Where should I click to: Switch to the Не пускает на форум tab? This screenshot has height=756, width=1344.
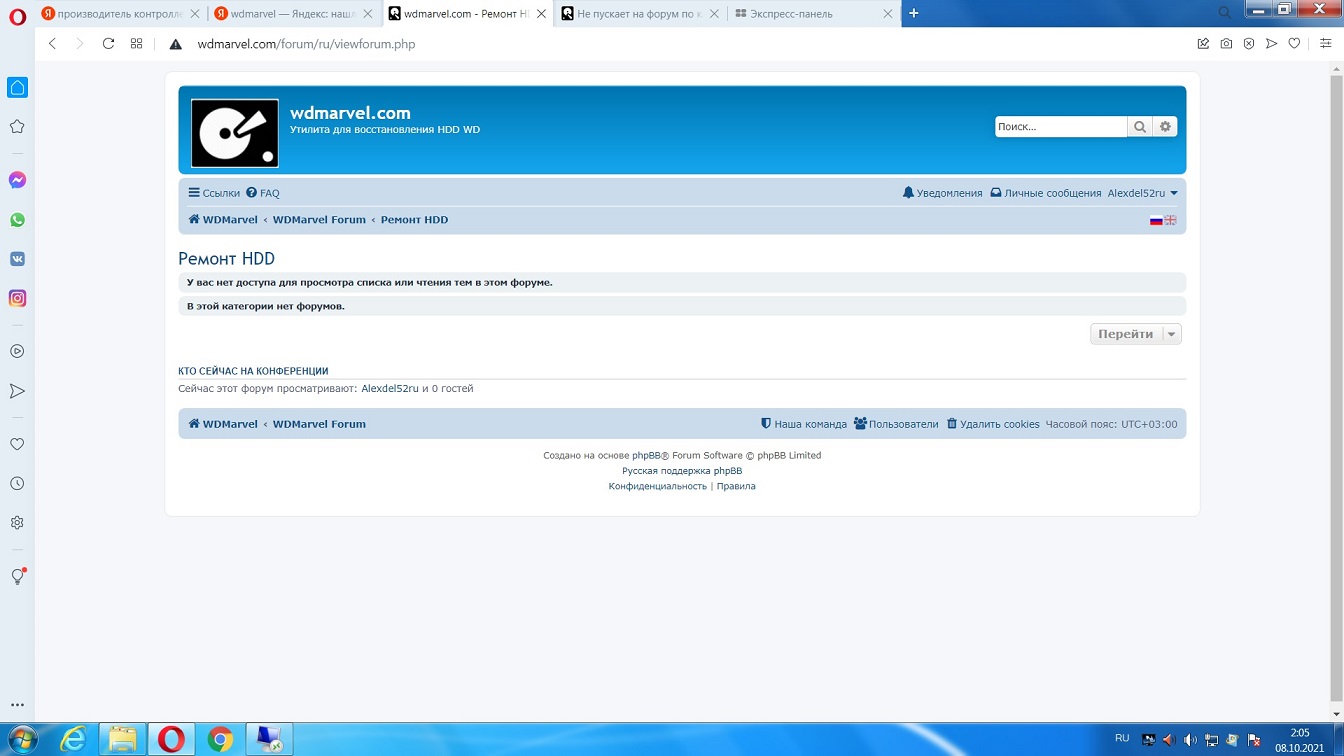click(x=641, y=14)
